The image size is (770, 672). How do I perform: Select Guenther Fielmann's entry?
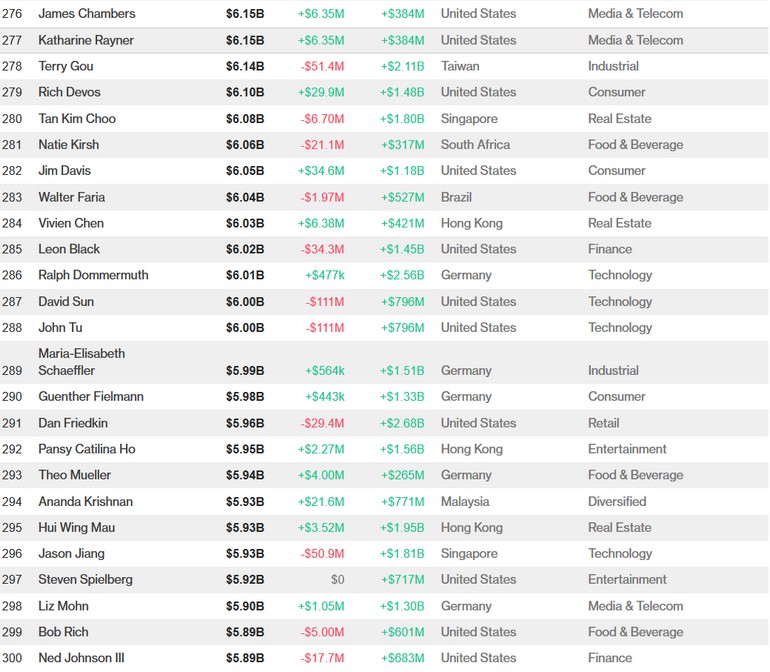tap(91, 397)
